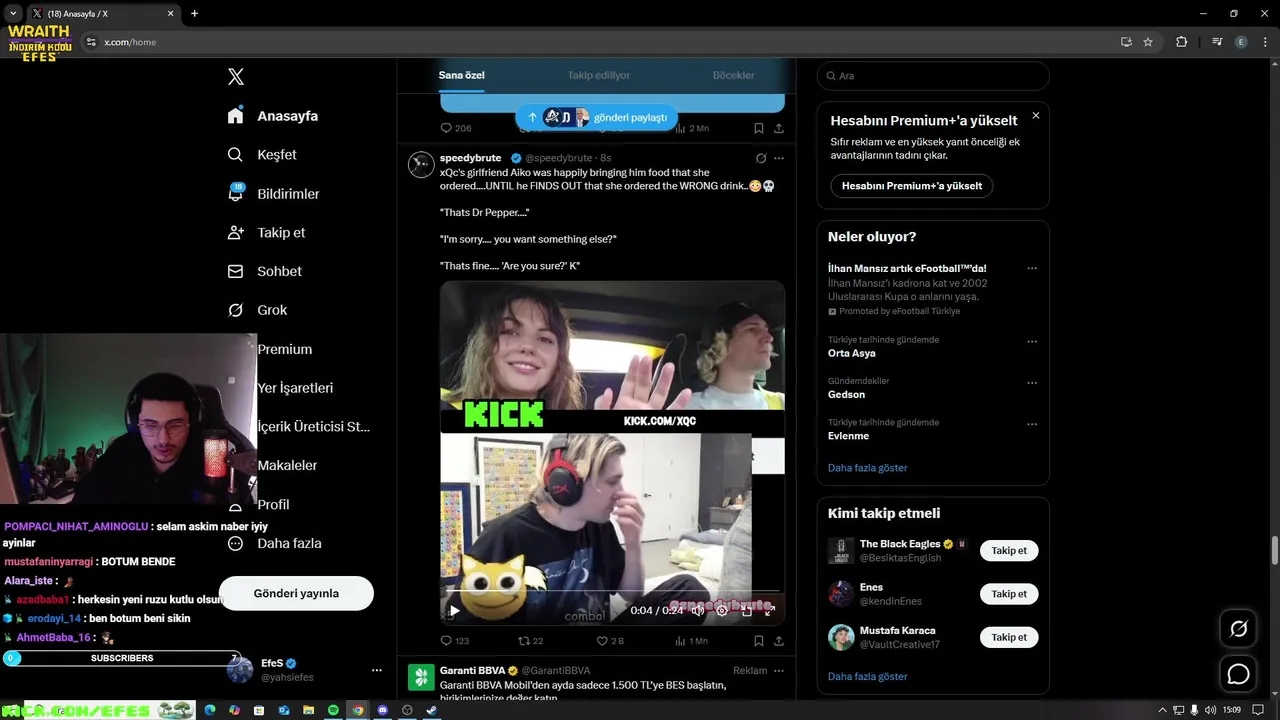
Task: Click Hesabını Premium+'a yükselt button
Action: click(911, 186)
